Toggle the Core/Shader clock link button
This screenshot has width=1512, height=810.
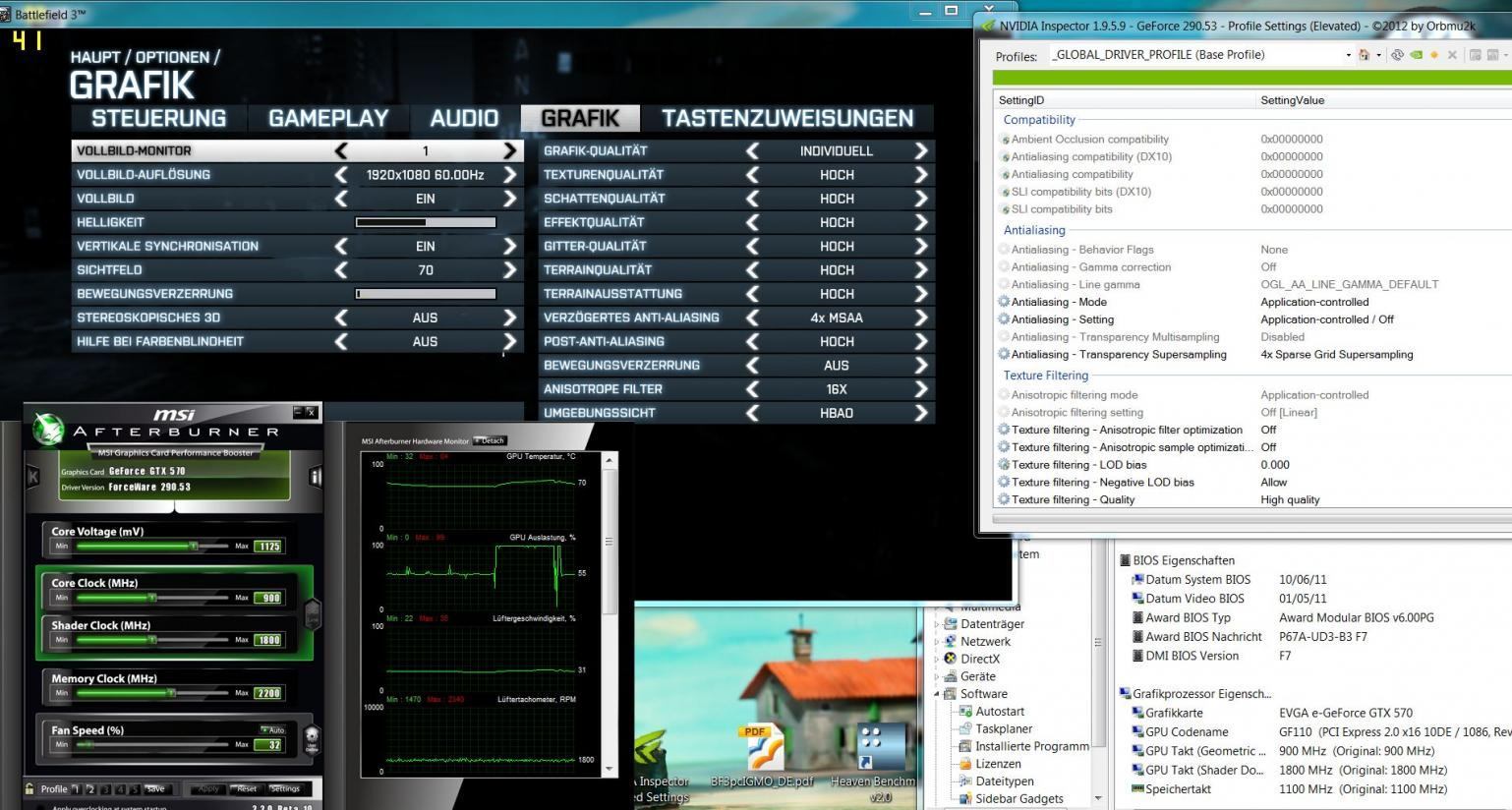point(313,614)
